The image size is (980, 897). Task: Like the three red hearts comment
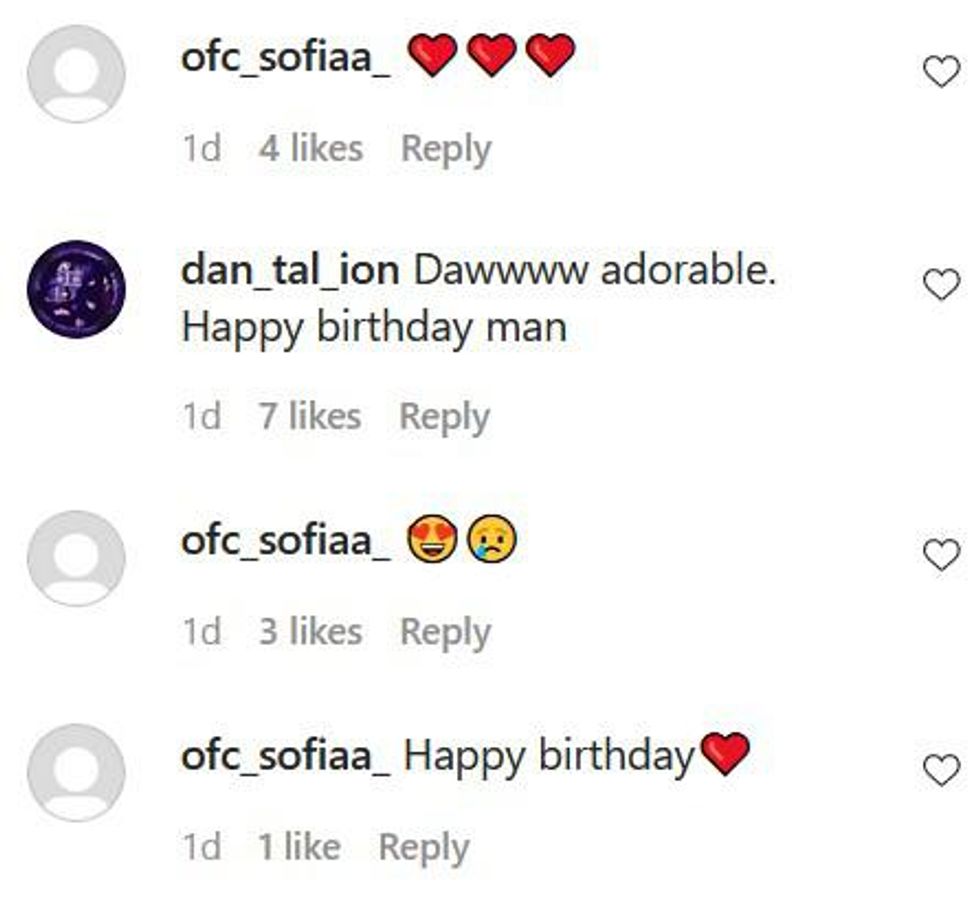(940, 71)
